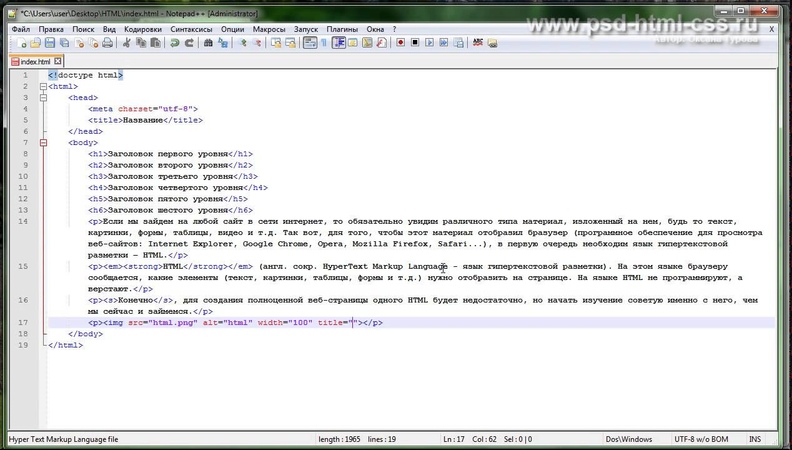Switch to the index.html tab
Viewport: 792px width, 450px height.
click(x=36, y=61)
